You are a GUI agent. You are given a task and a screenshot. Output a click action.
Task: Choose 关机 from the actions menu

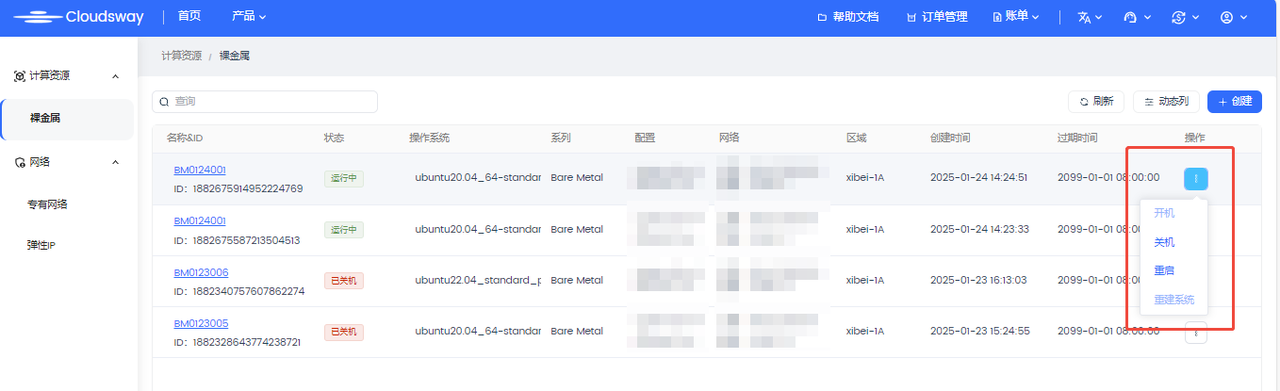pos(1165,242)
